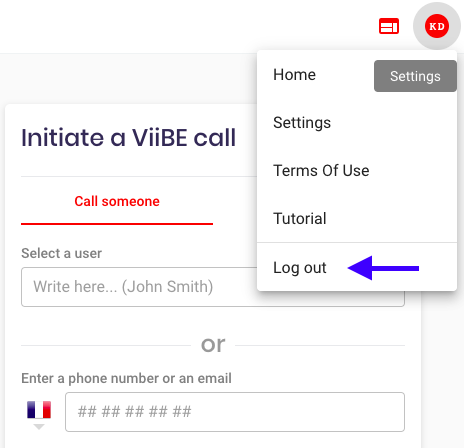The height and width of the screenshot is (448, 464).
Task: Click the phone number or email label
Action: (126, 378)
